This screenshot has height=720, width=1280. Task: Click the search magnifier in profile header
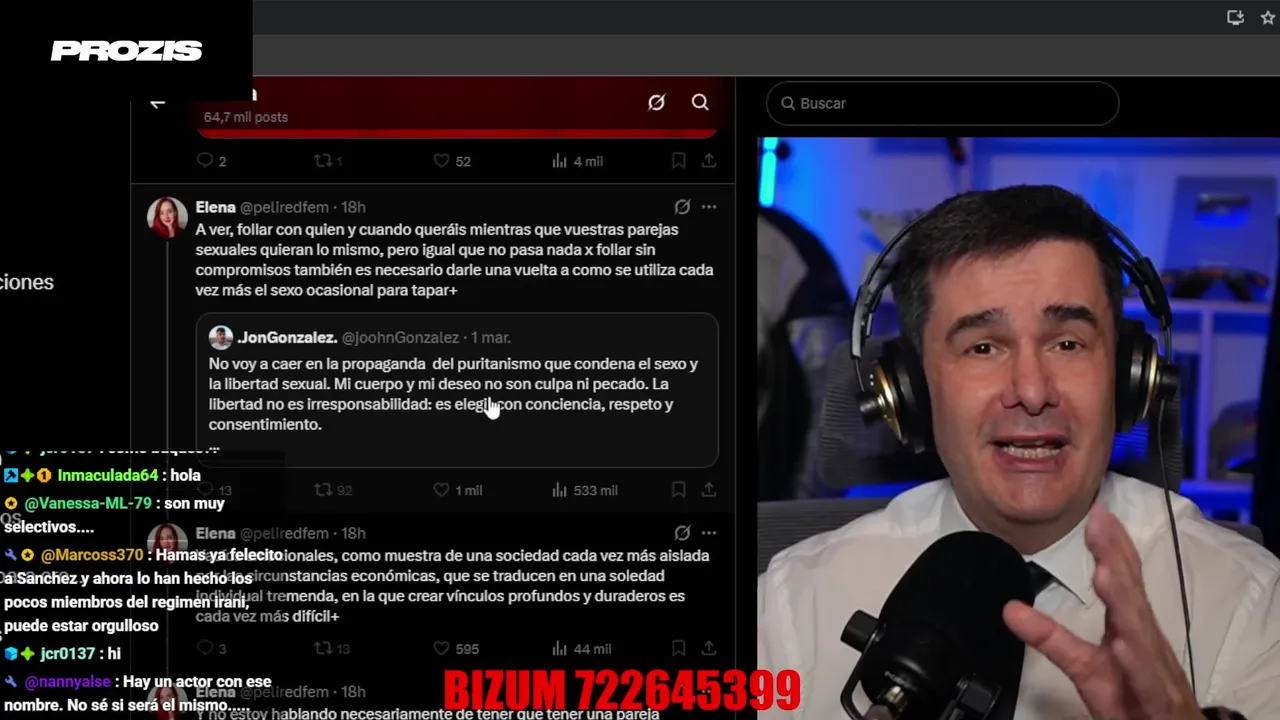coord(700,102)
